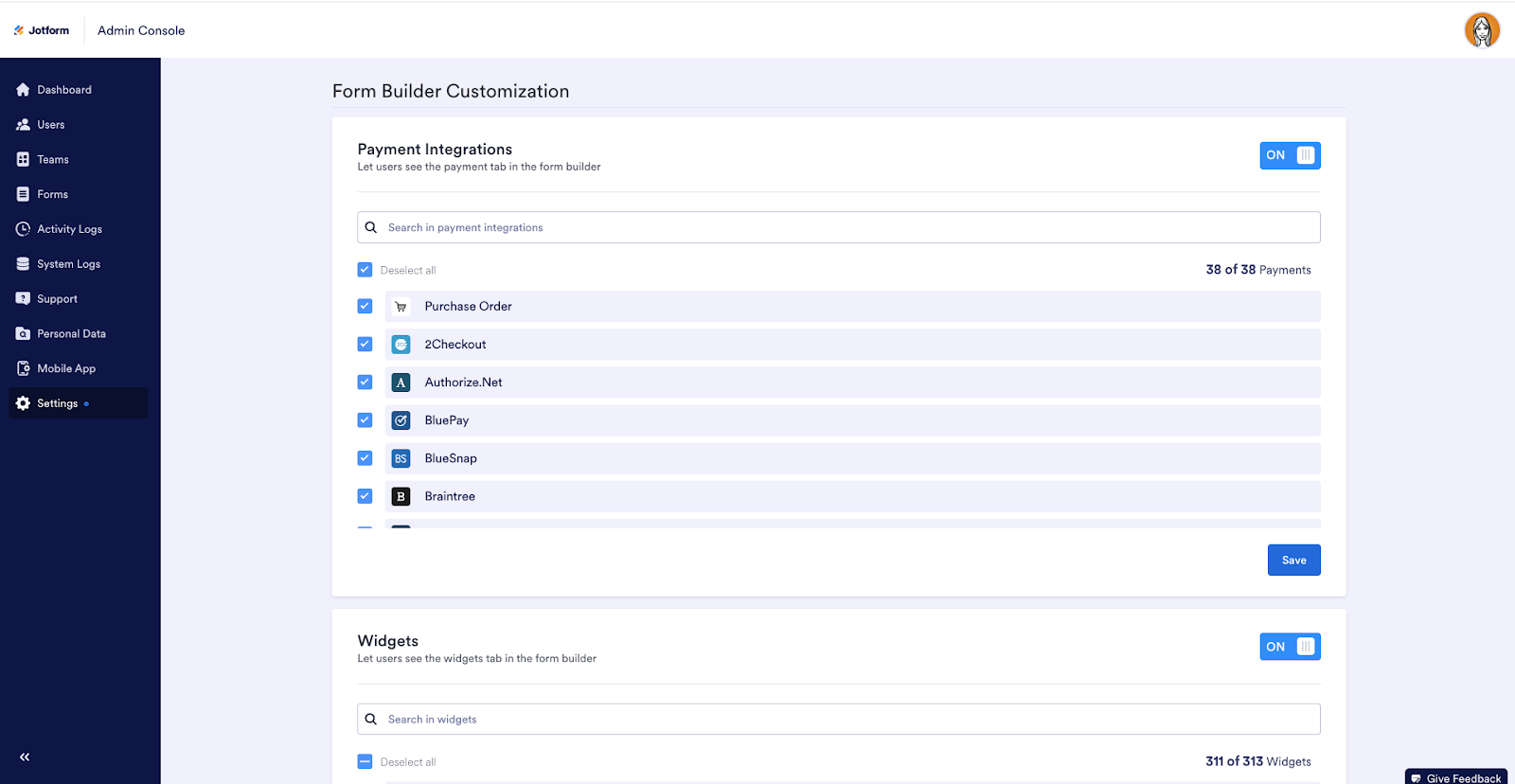Open the Teams menu item
This screenshot has height=784, width=1515.
click(53, 160)
